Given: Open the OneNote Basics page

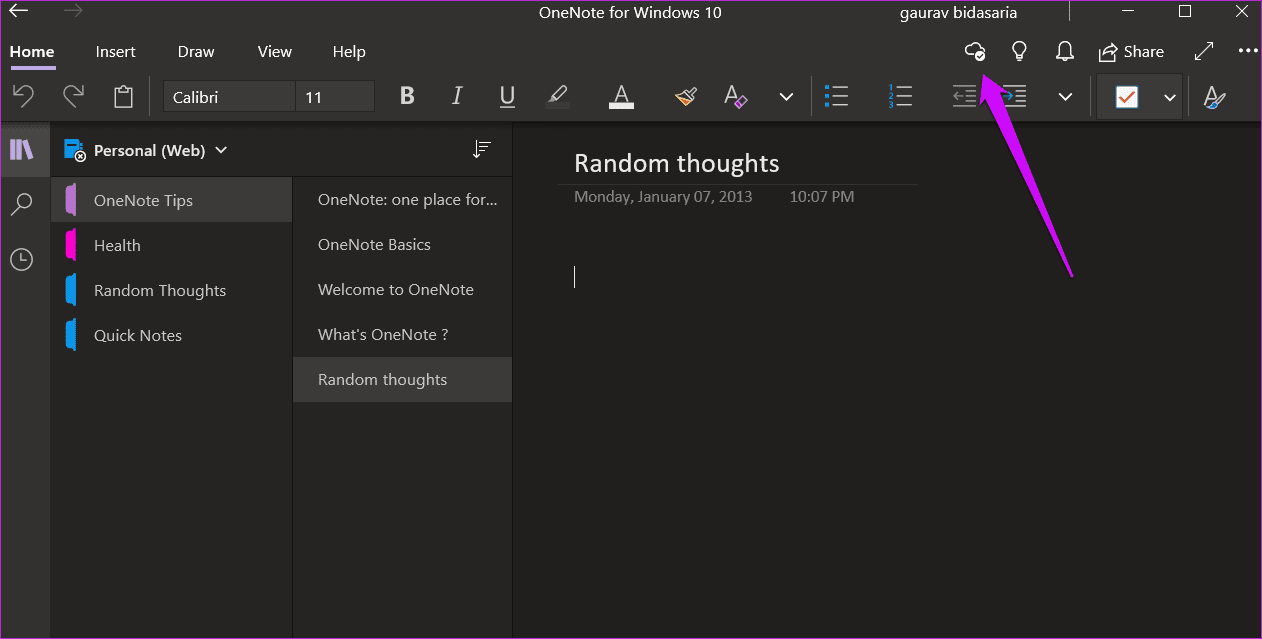Looking at the screenshot, I should click(403, 244).
